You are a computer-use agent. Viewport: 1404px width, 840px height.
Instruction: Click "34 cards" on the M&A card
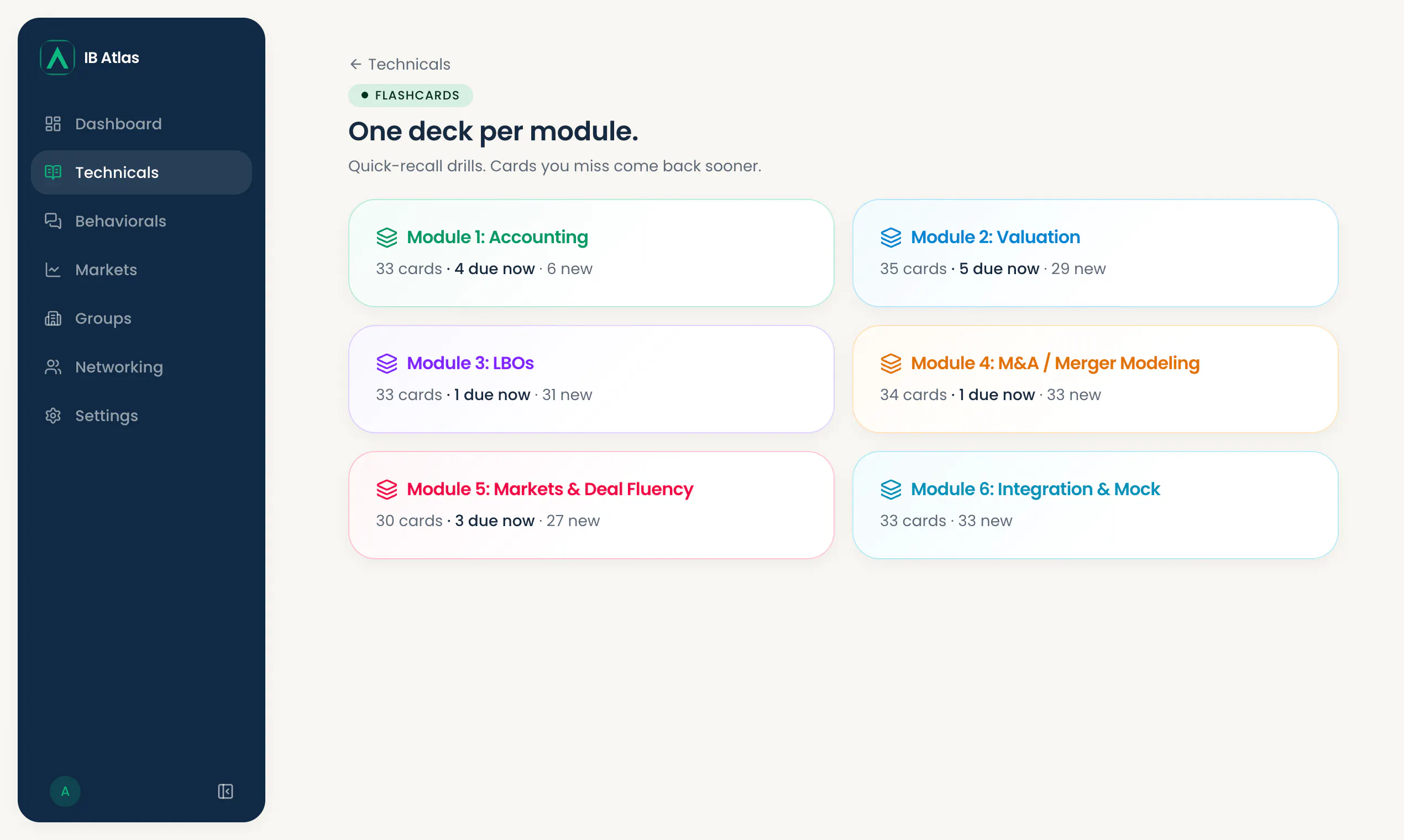[x=913, y=395]
